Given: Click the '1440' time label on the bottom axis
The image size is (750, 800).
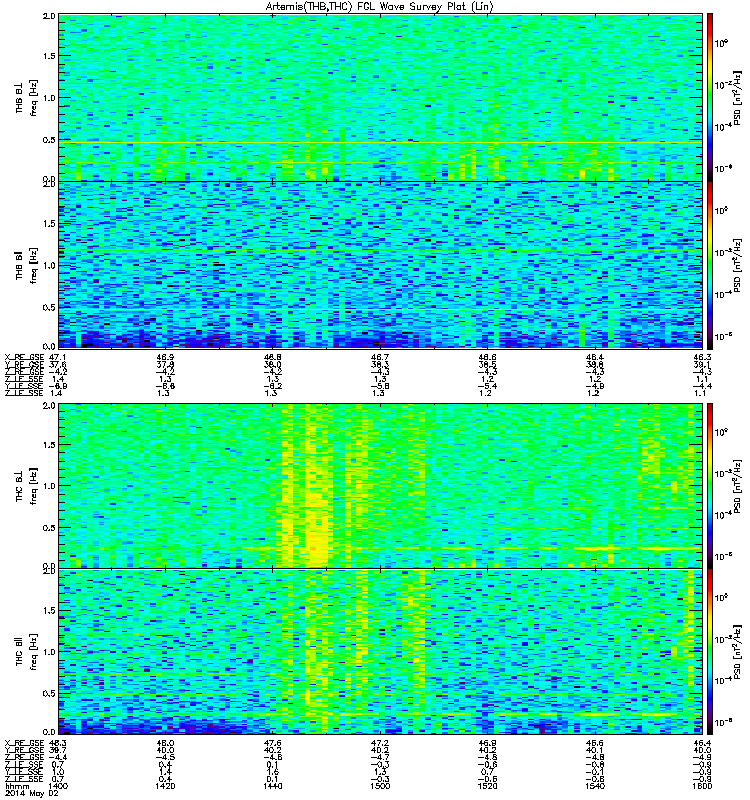Looking at the screenshot, I should pyautogui.click(x=272, y=786).
